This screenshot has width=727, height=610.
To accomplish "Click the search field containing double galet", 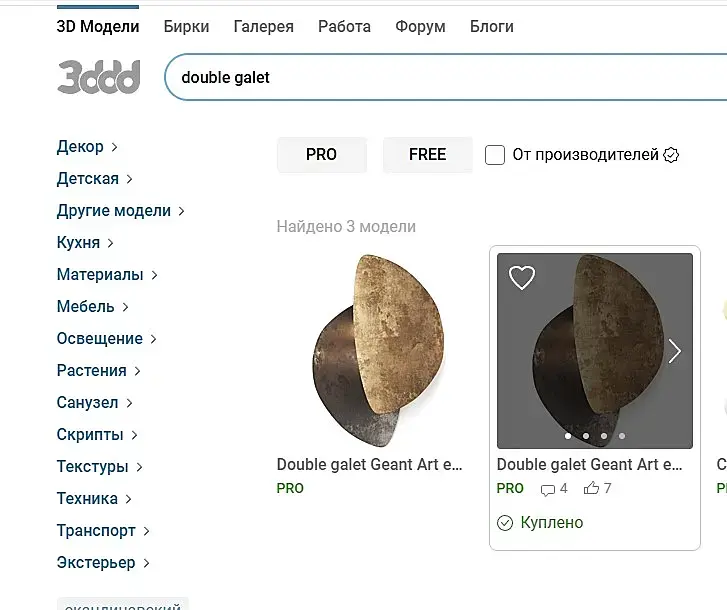I will [x=440, y=77].
